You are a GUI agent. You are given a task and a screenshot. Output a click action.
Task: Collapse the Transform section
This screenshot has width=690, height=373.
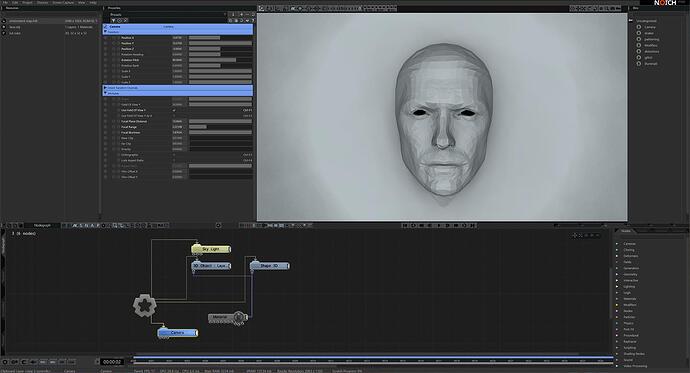(105, 32)
